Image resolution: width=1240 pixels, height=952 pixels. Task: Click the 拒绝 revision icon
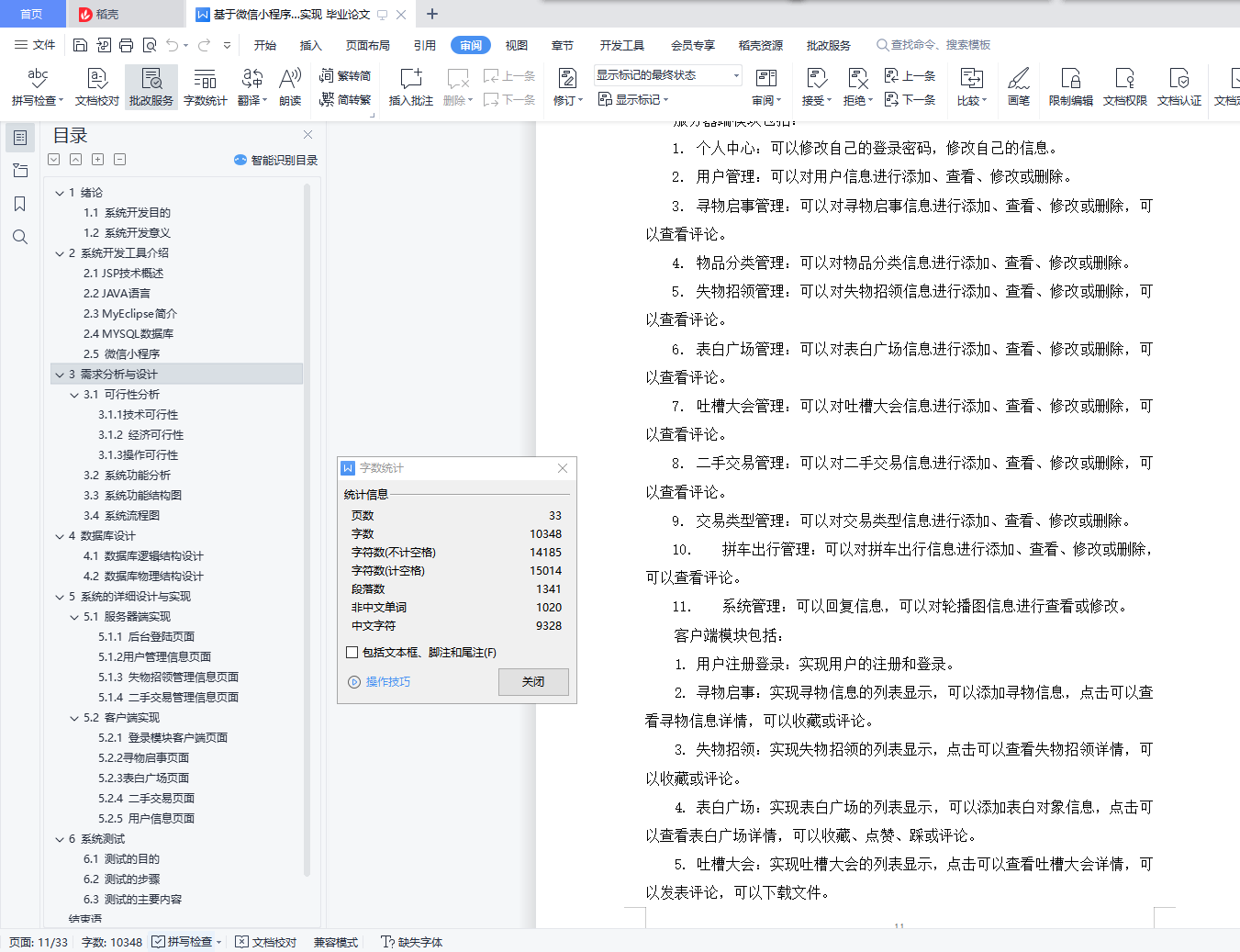click(x=858, y=78)
